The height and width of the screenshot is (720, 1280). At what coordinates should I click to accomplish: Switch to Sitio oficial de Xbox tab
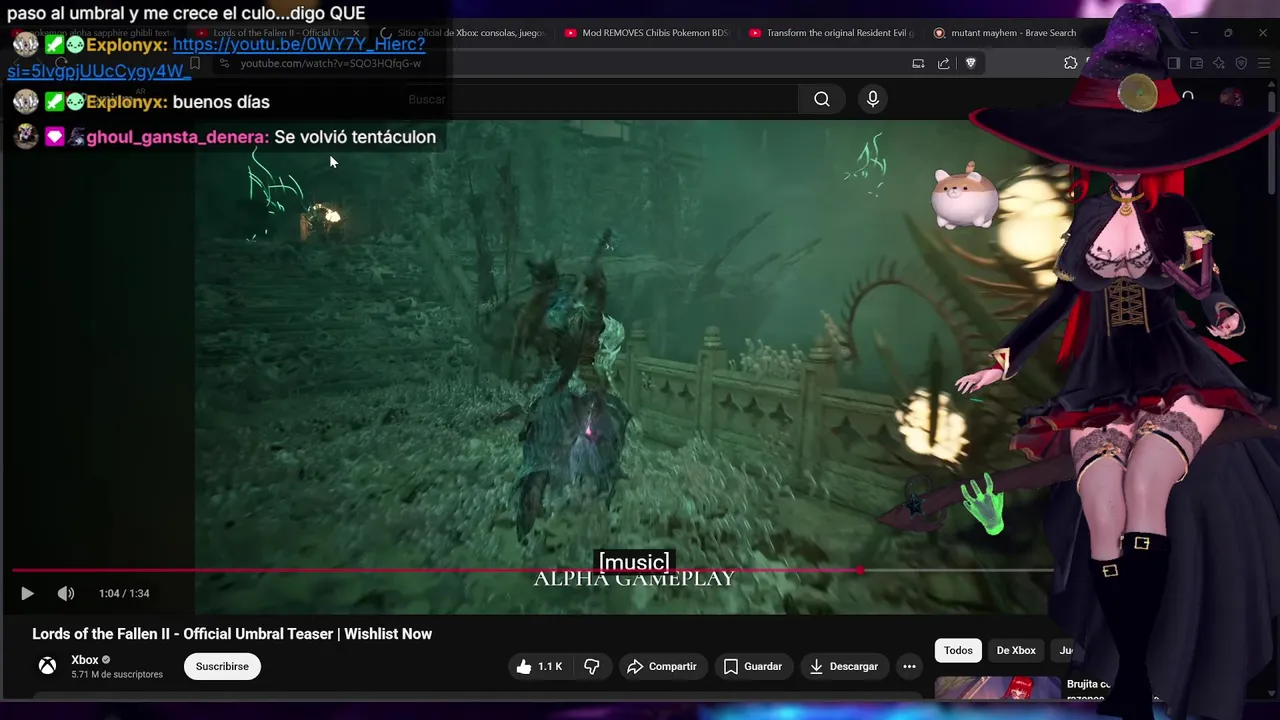point(462,33)
